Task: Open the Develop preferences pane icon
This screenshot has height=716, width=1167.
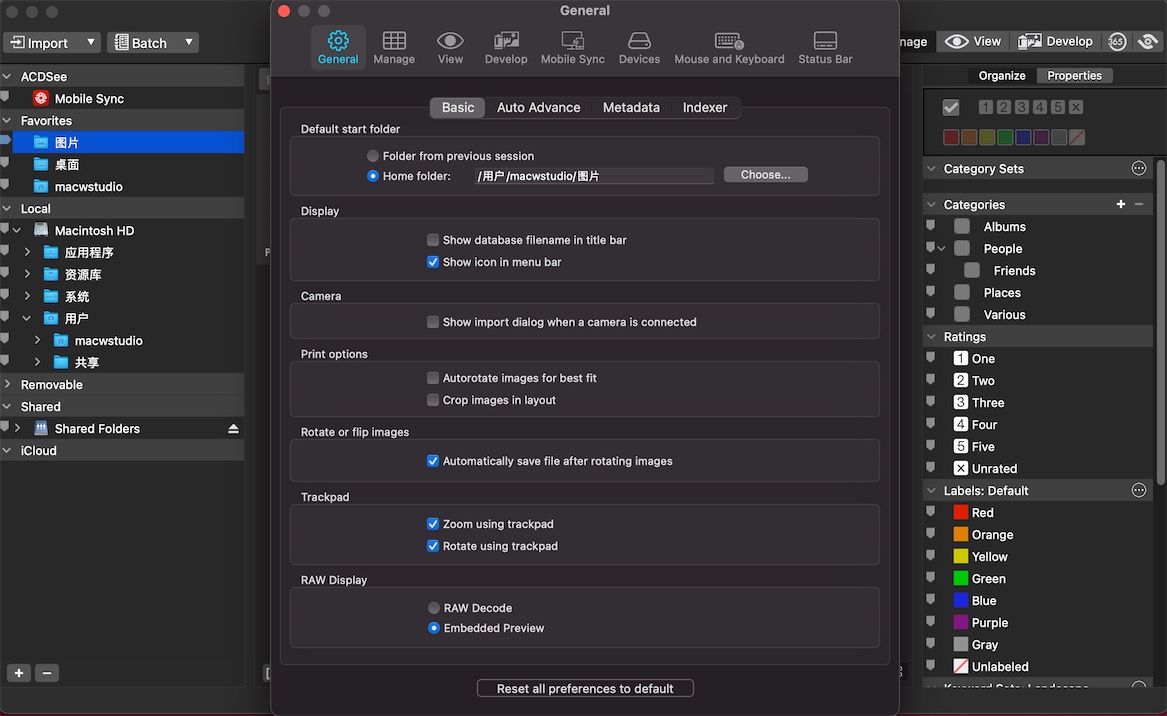Action: pyautogui.click(x=506, y=40)
